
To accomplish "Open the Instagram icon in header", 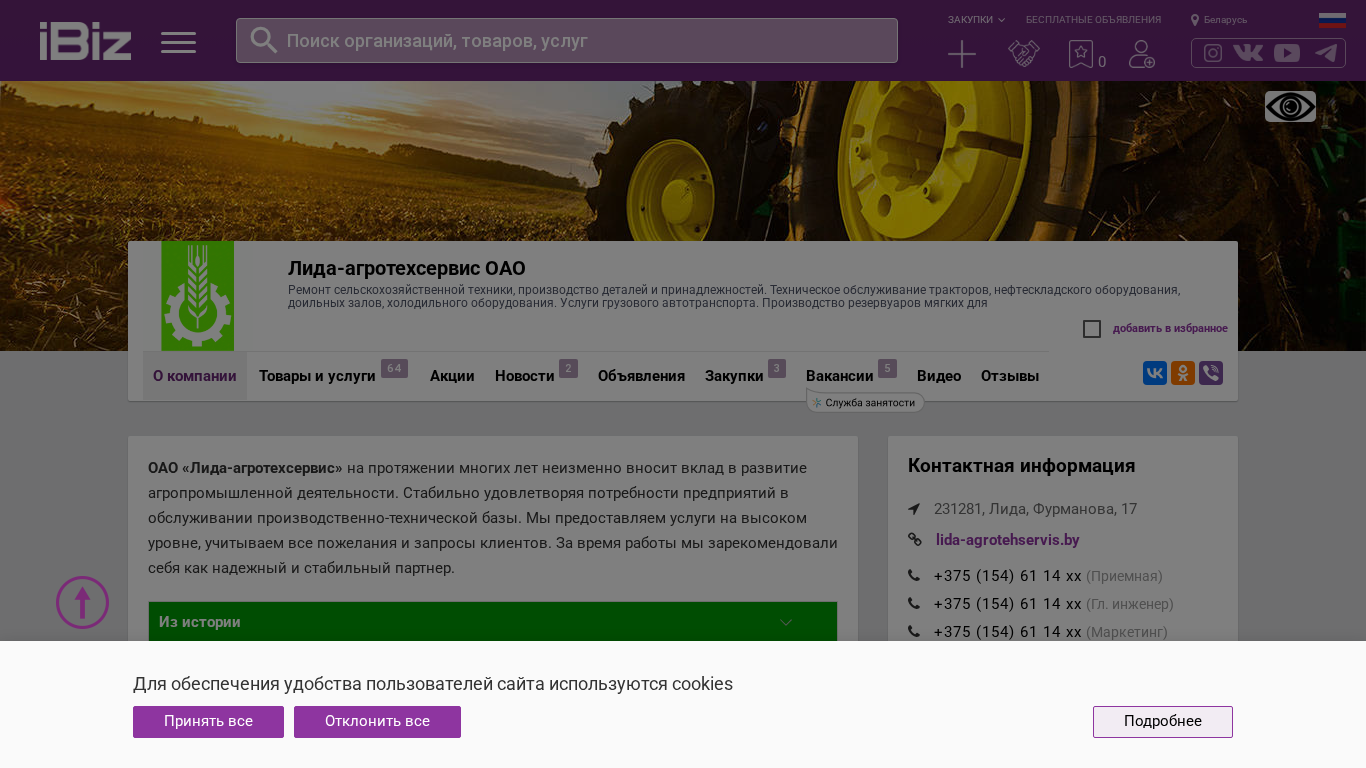I will click(x=1213, y=53).
